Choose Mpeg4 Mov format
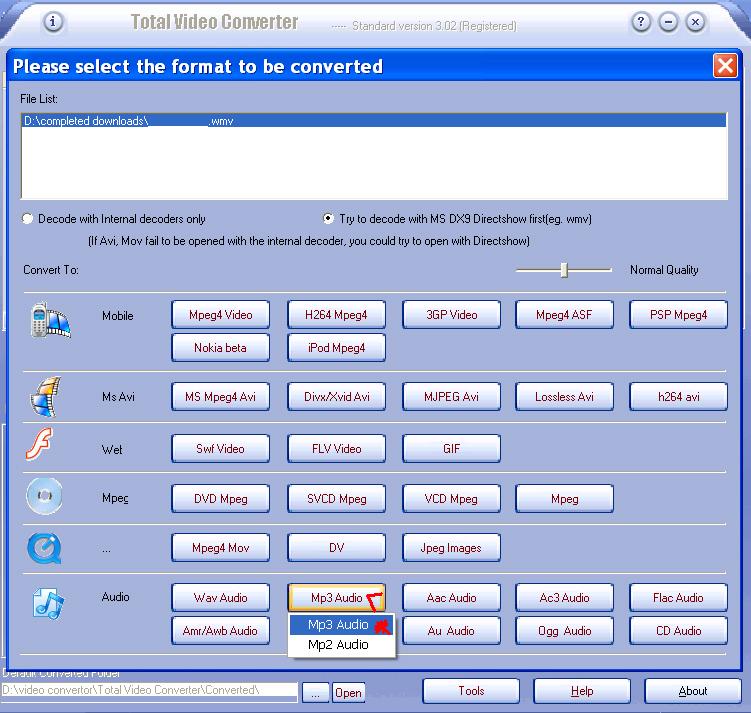This screenshot has height=713, width=751. 220,548
